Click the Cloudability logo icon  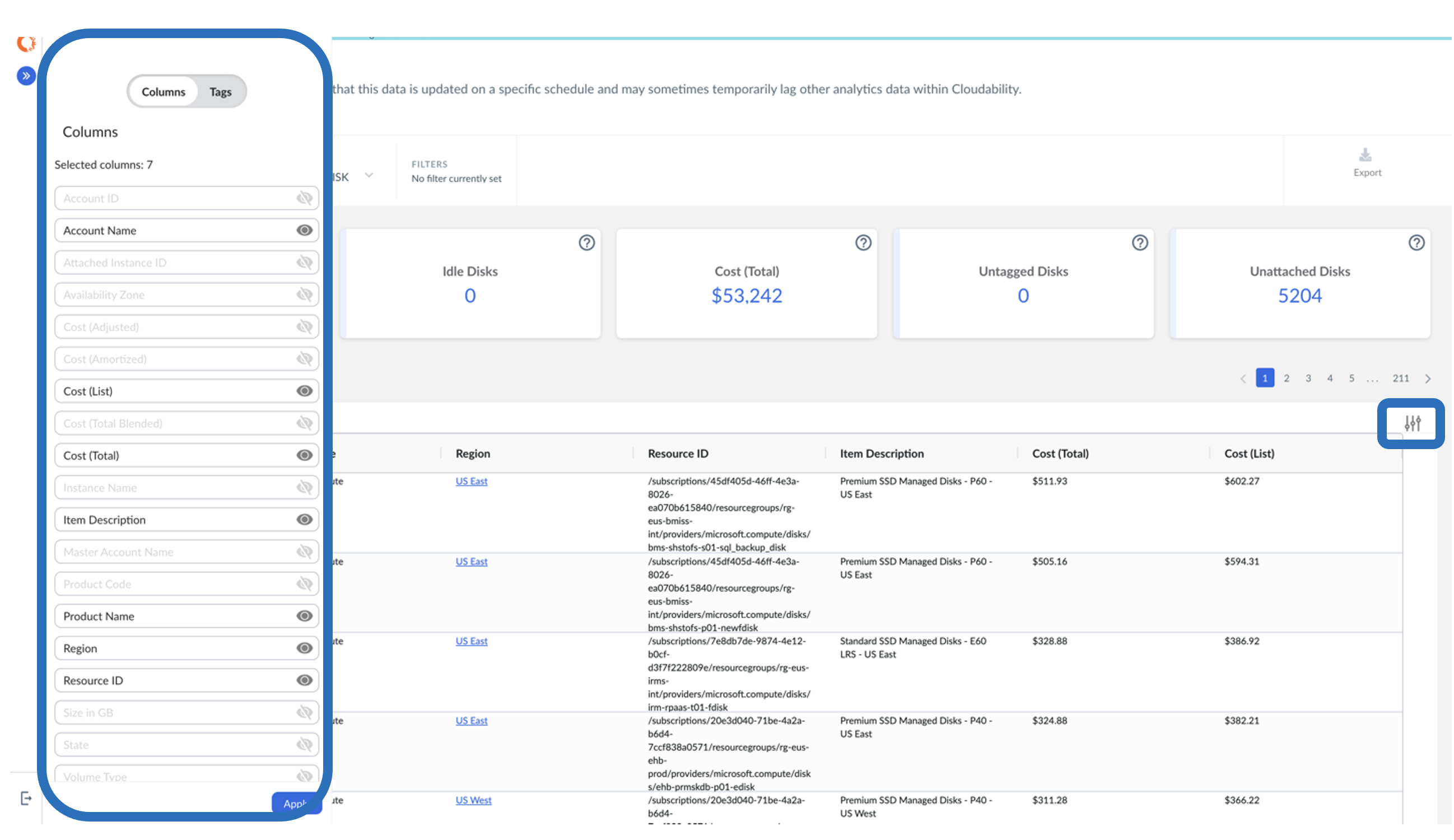click(26, 44)
